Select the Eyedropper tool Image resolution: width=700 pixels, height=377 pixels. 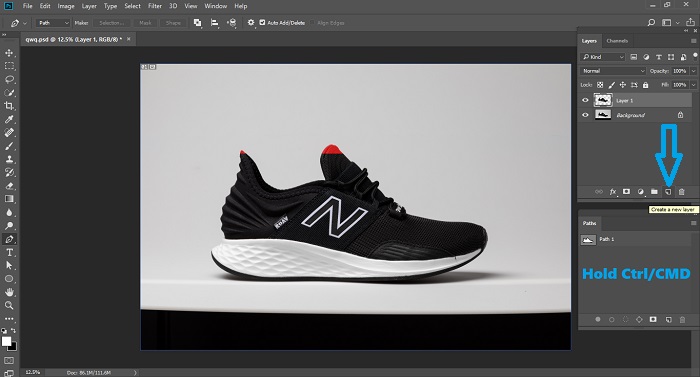click(x=9, y=119)
